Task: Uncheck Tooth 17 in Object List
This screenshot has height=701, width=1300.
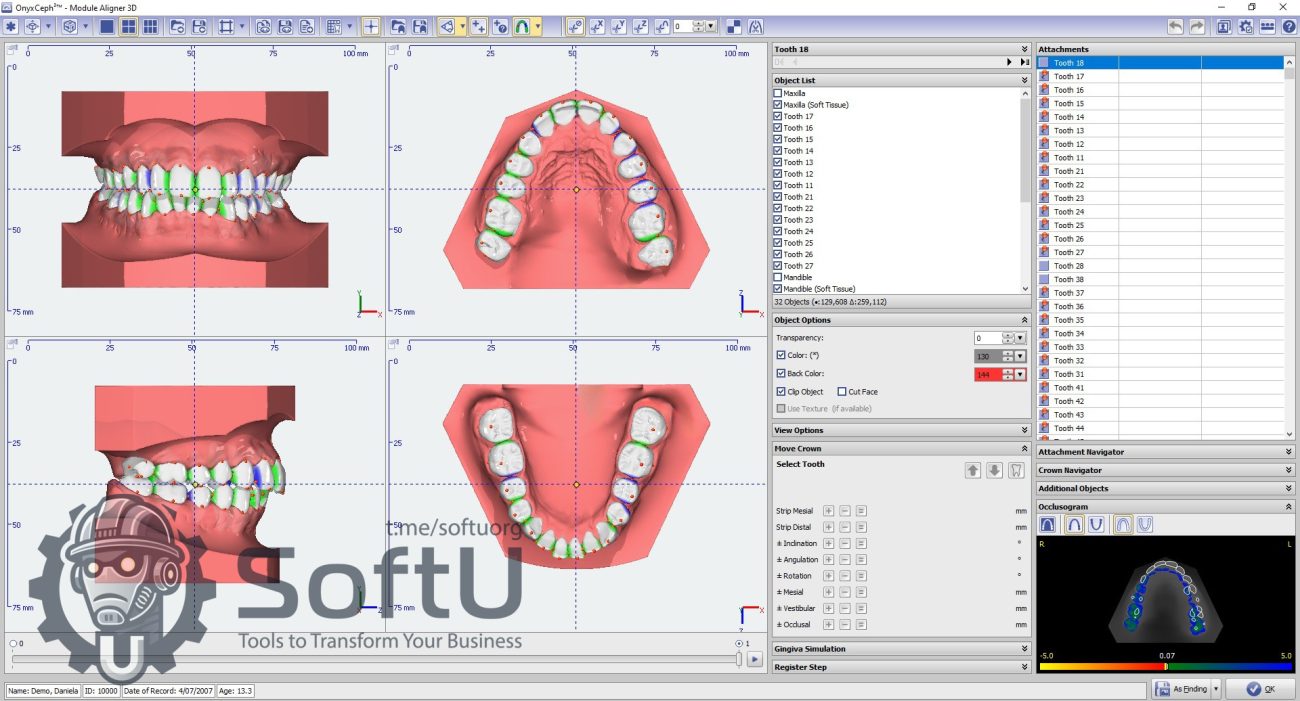Action: coord(778,116)
